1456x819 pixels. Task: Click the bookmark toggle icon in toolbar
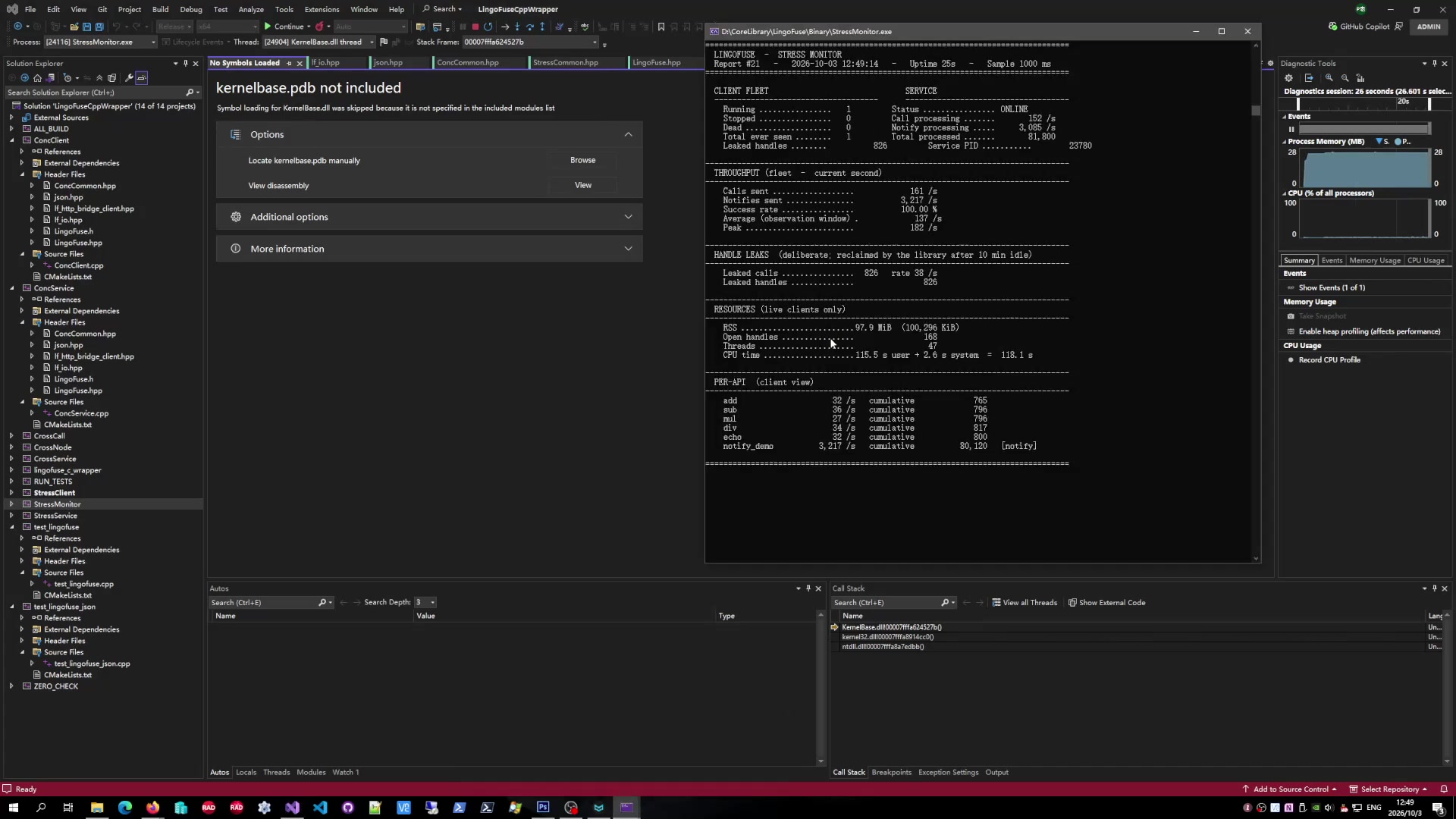coord(661,27)
